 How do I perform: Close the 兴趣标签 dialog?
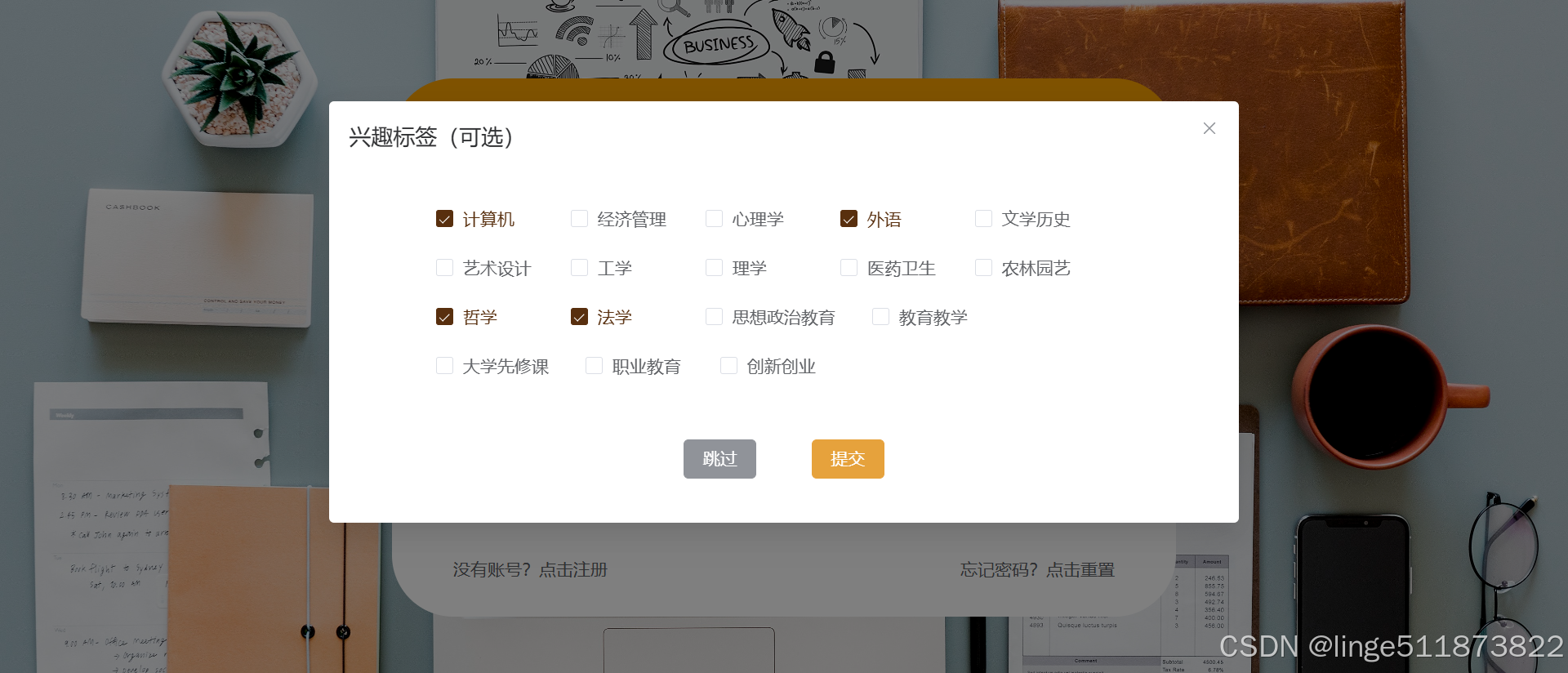[x=1209, y=128]
